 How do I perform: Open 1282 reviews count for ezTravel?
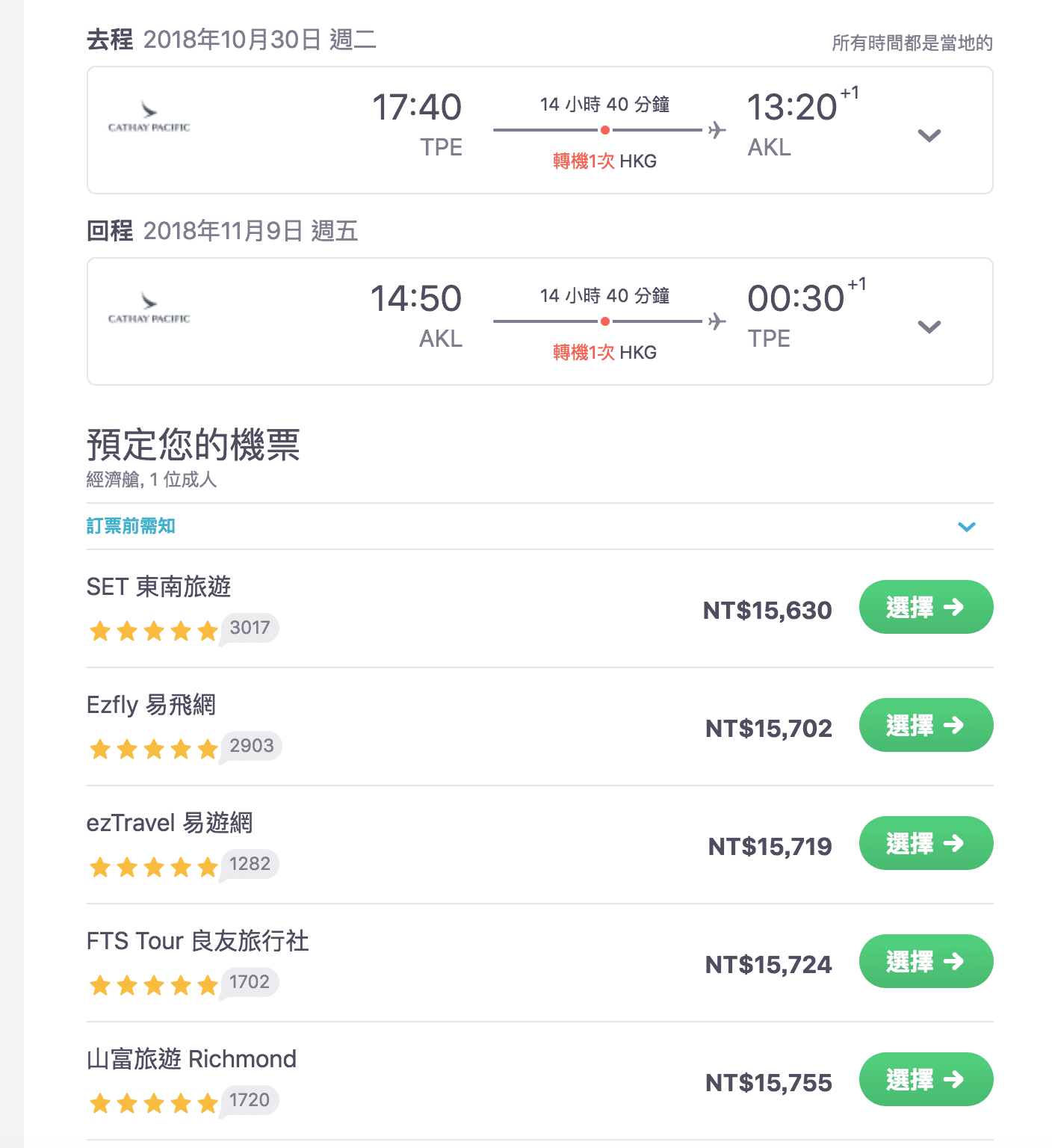click(250, 864)
